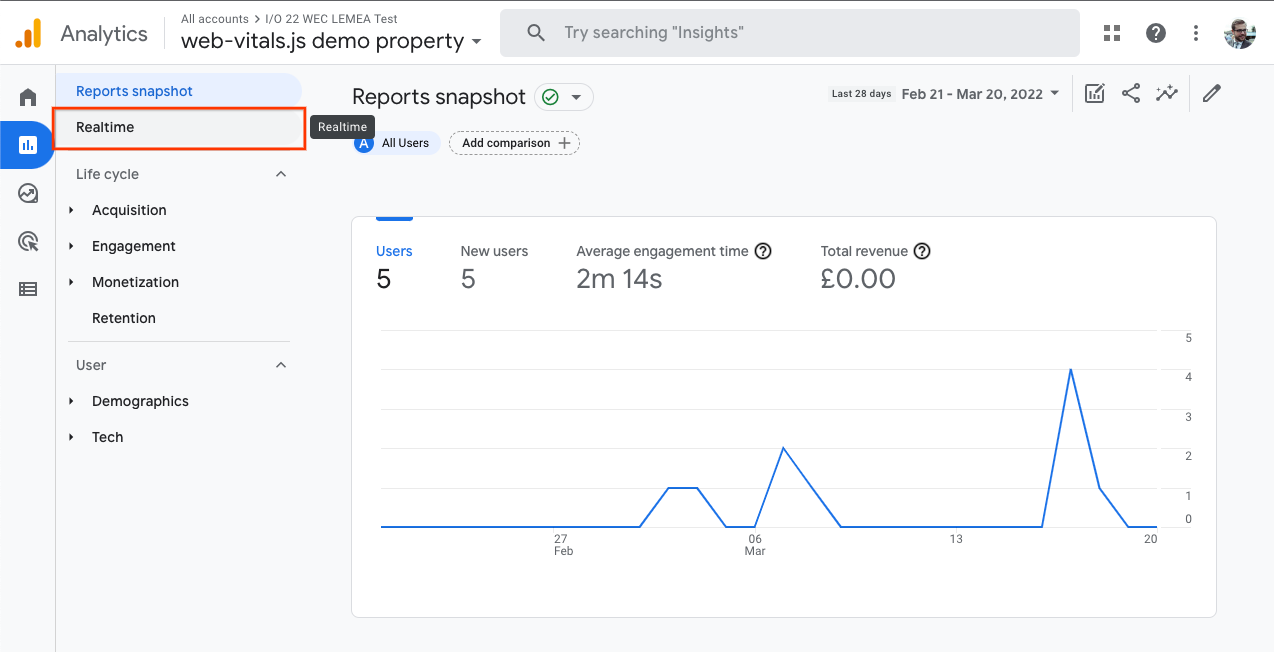
Task: Collapse the Life cycle section
Action: [x=281, y=174]
